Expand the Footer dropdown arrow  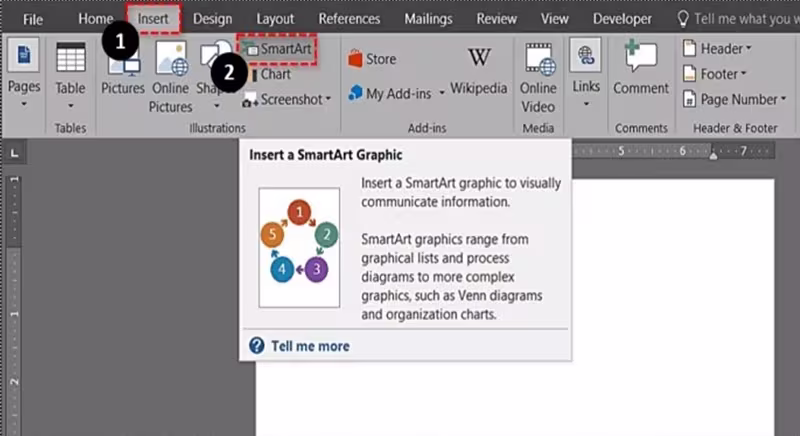click(743, 73)
